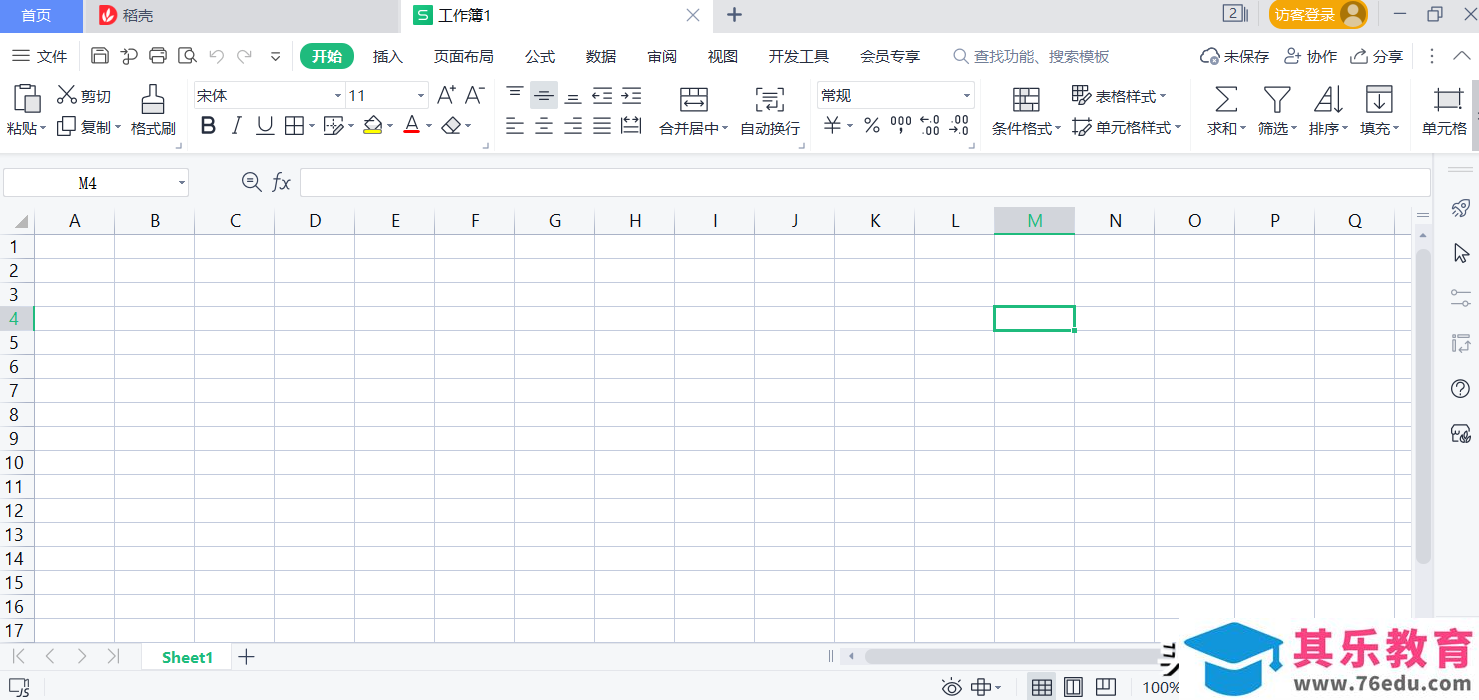Apply thousands separator number style
The image size is (1479, 700).
point(901,126)
